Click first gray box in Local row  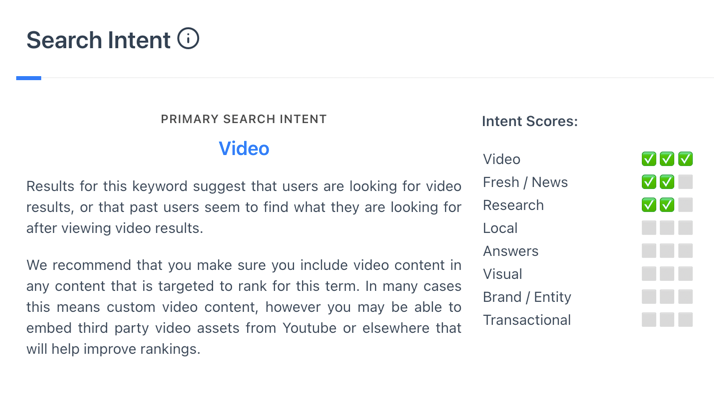pyautogui.click(x=649, y=228)
